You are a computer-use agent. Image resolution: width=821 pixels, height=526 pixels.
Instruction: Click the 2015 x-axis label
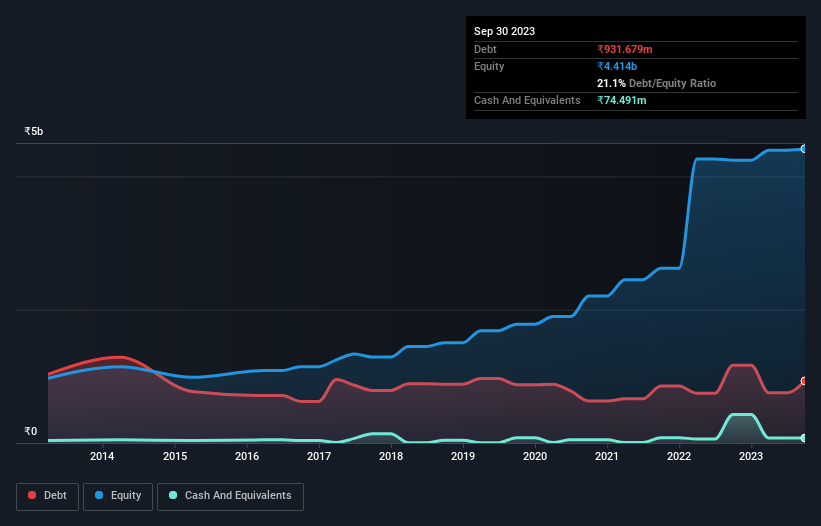(175, 456)
